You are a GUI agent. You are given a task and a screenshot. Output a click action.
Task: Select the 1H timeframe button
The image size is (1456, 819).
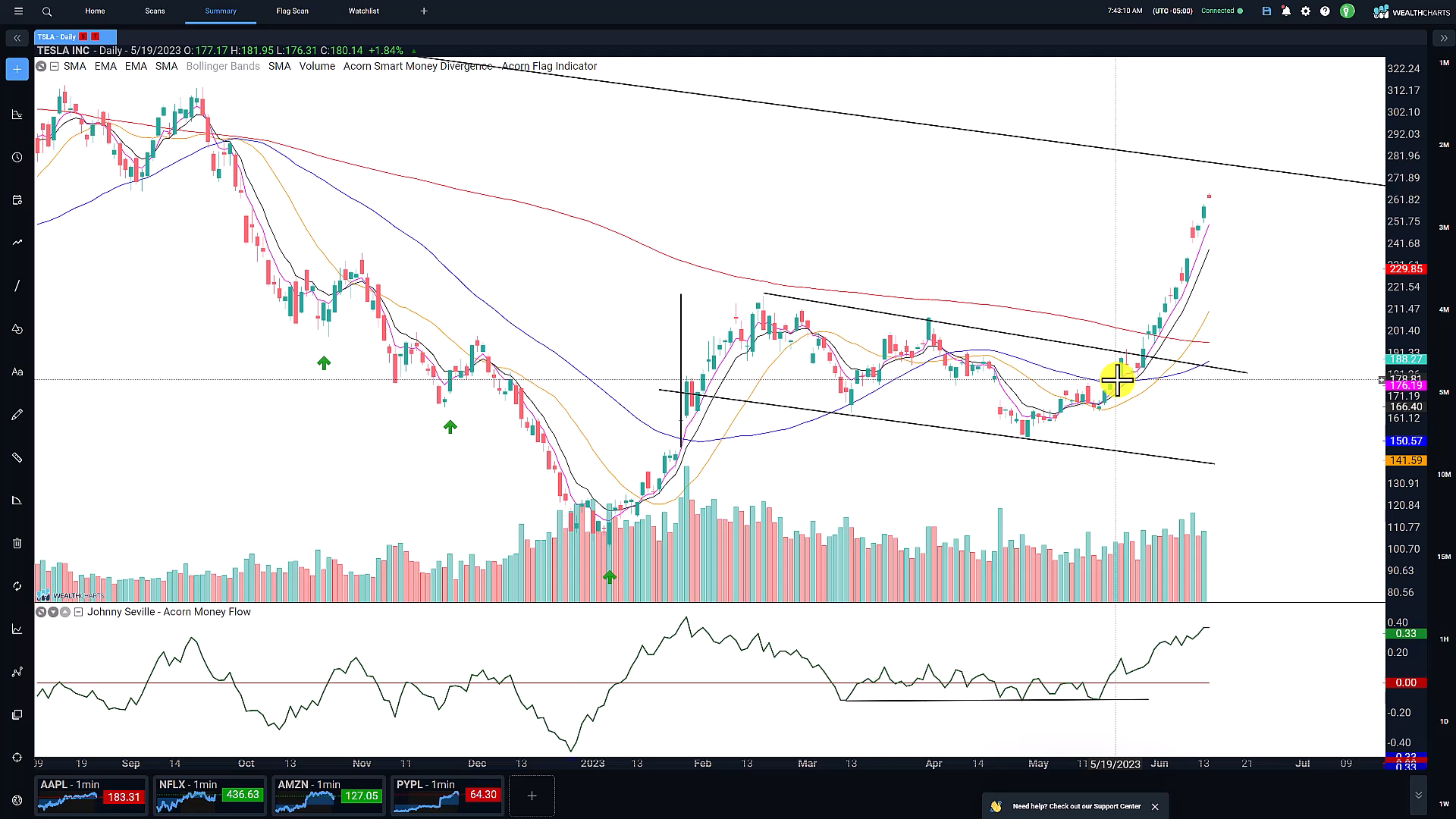point(1444,639)
